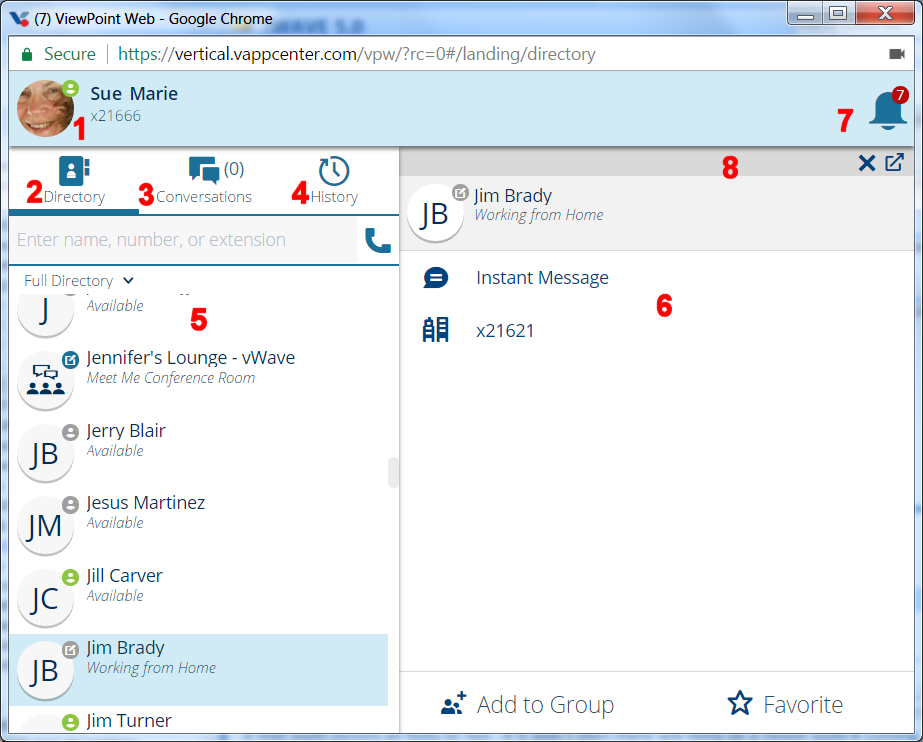Click the JM avatar circle
The image size is (923, 742).
tap(45, 525)
